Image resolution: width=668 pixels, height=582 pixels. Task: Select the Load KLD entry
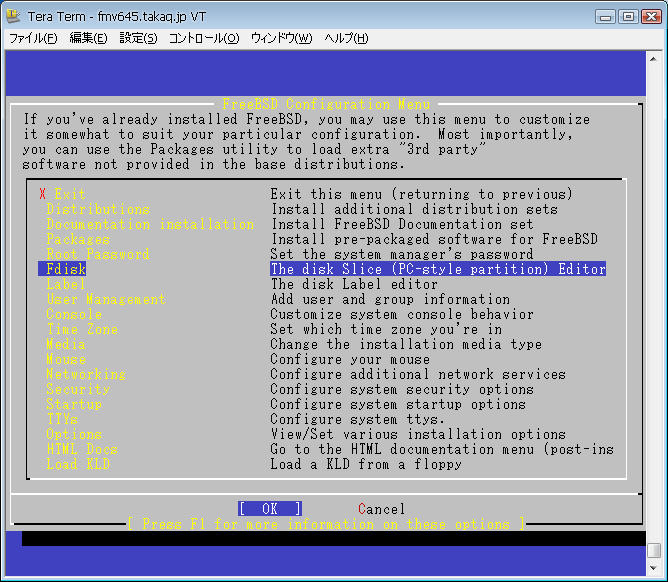point(78,464)
